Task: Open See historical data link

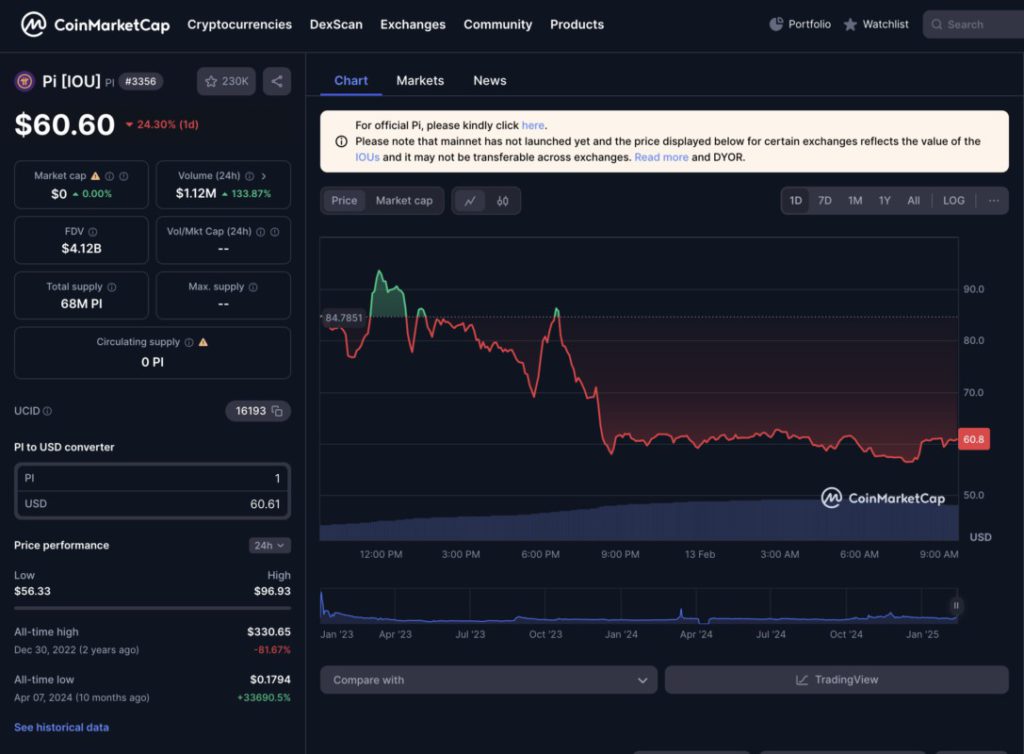Action: 61,728
